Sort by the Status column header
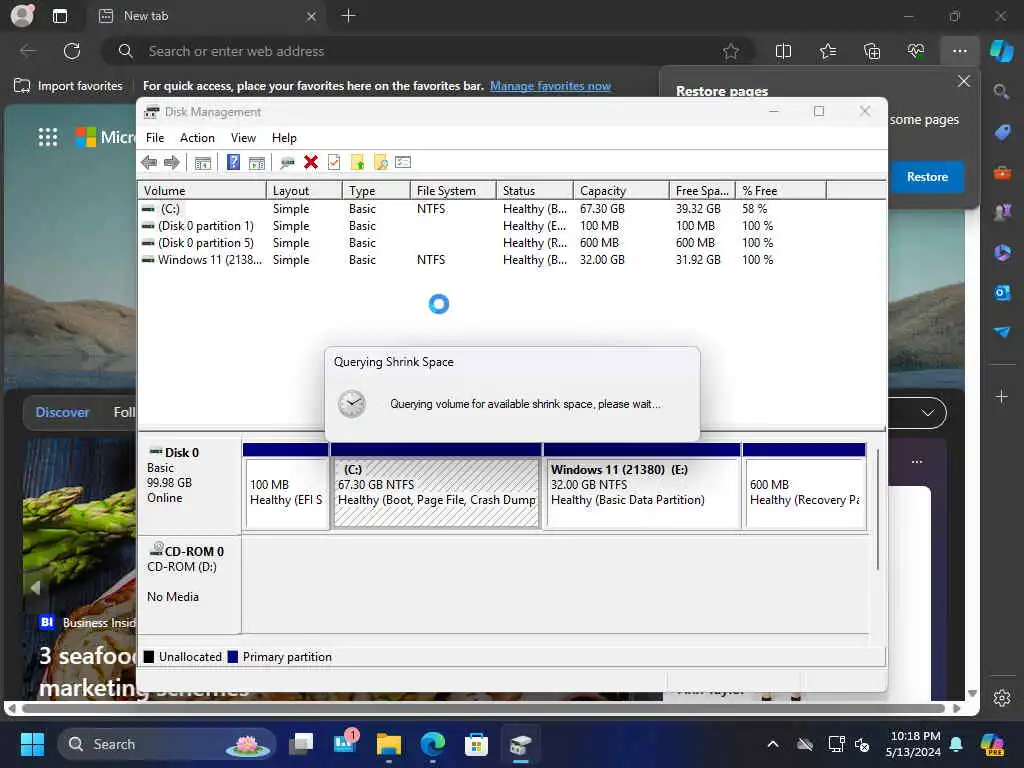This screenshot has height=768, width=1024. [534, 191]
